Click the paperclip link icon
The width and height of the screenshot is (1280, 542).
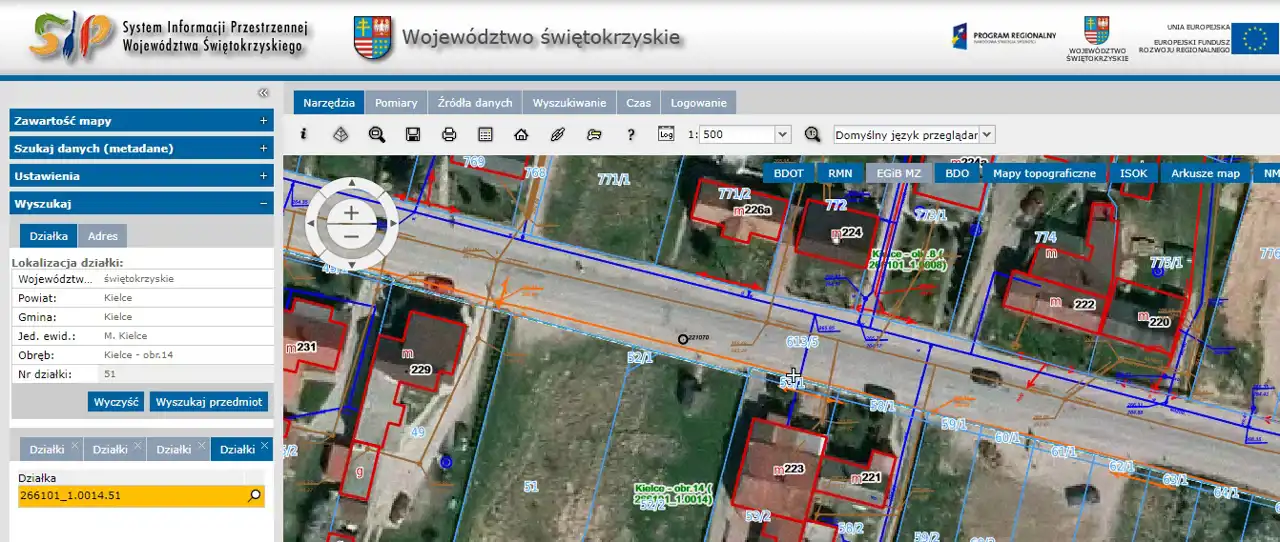(558, 134)
